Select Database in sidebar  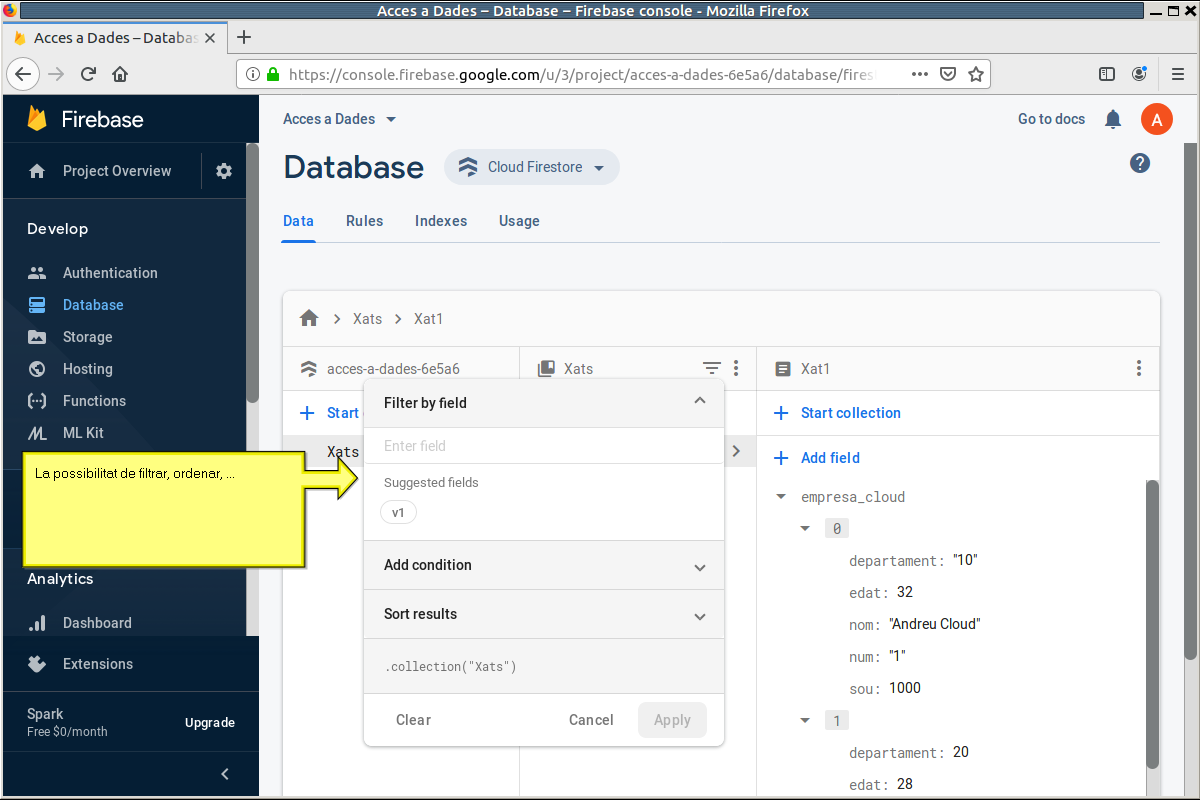[x=93, y=305]
